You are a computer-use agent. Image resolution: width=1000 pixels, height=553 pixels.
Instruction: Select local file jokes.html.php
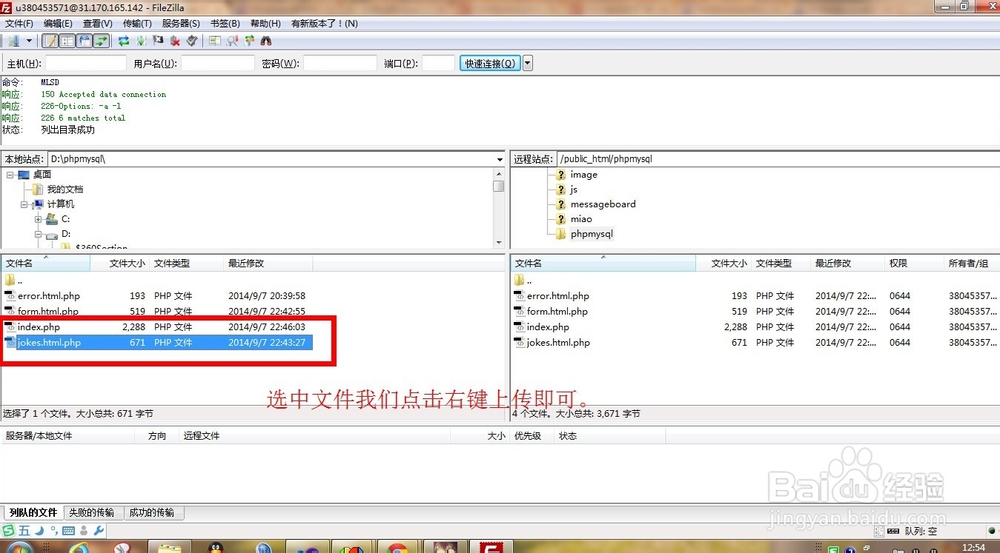point(49,343)
